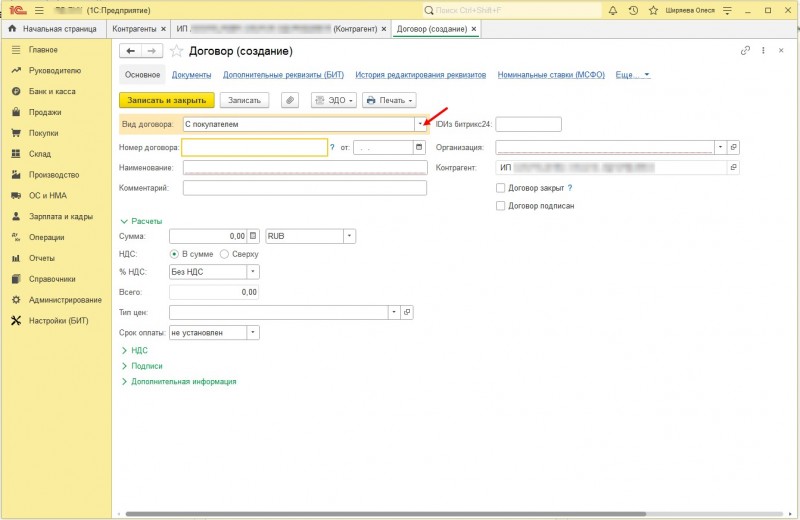The width and height of the screenshot is (800, 520).
Task: Open the three-dot form menu
Action: coord(763,51)
